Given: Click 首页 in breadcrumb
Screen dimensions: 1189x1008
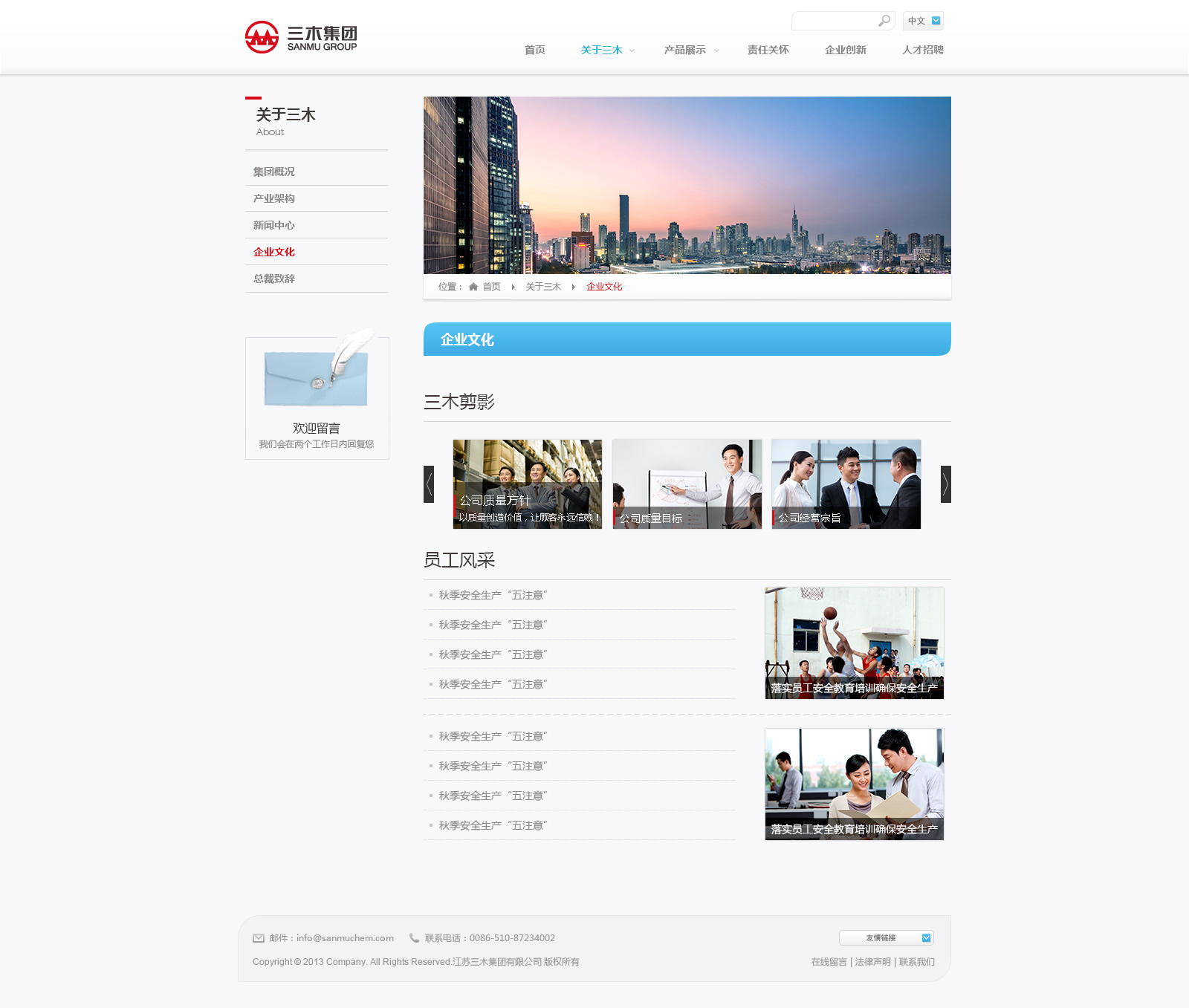Looking at the screenshot, I should [x=492, y=287].
